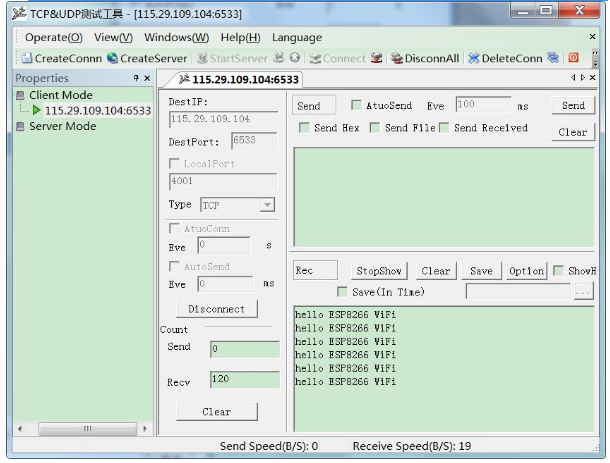
Task: Click the greyed Connect toolbar item
Action: pos(338,58)
